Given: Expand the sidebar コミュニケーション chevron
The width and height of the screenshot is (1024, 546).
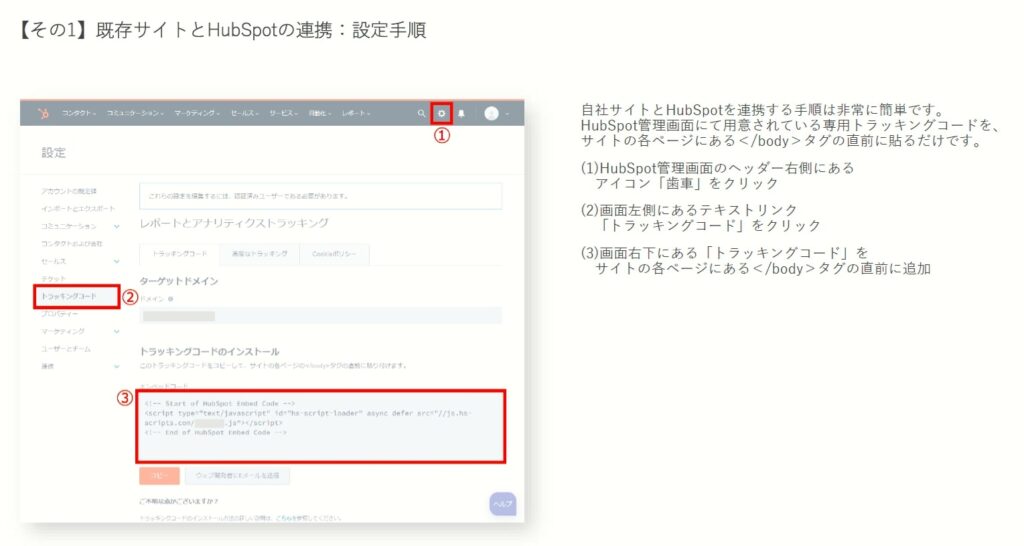Looking at the screenshot, I should pyautogui.click(x=116, y=227).
